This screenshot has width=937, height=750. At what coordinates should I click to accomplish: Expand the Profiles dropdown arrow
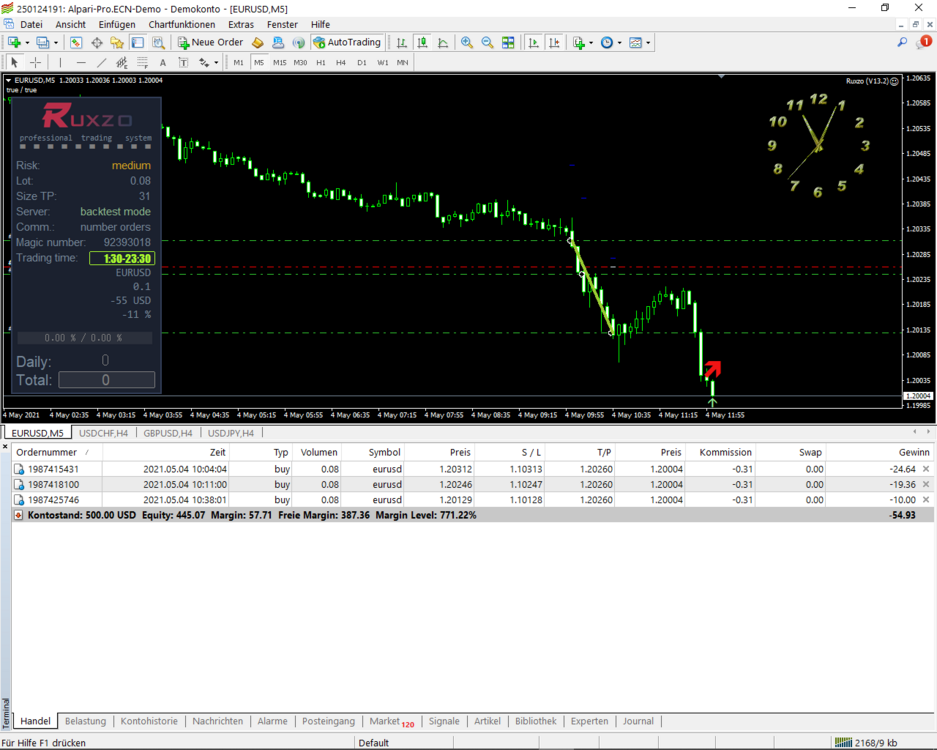coord(56,42)
